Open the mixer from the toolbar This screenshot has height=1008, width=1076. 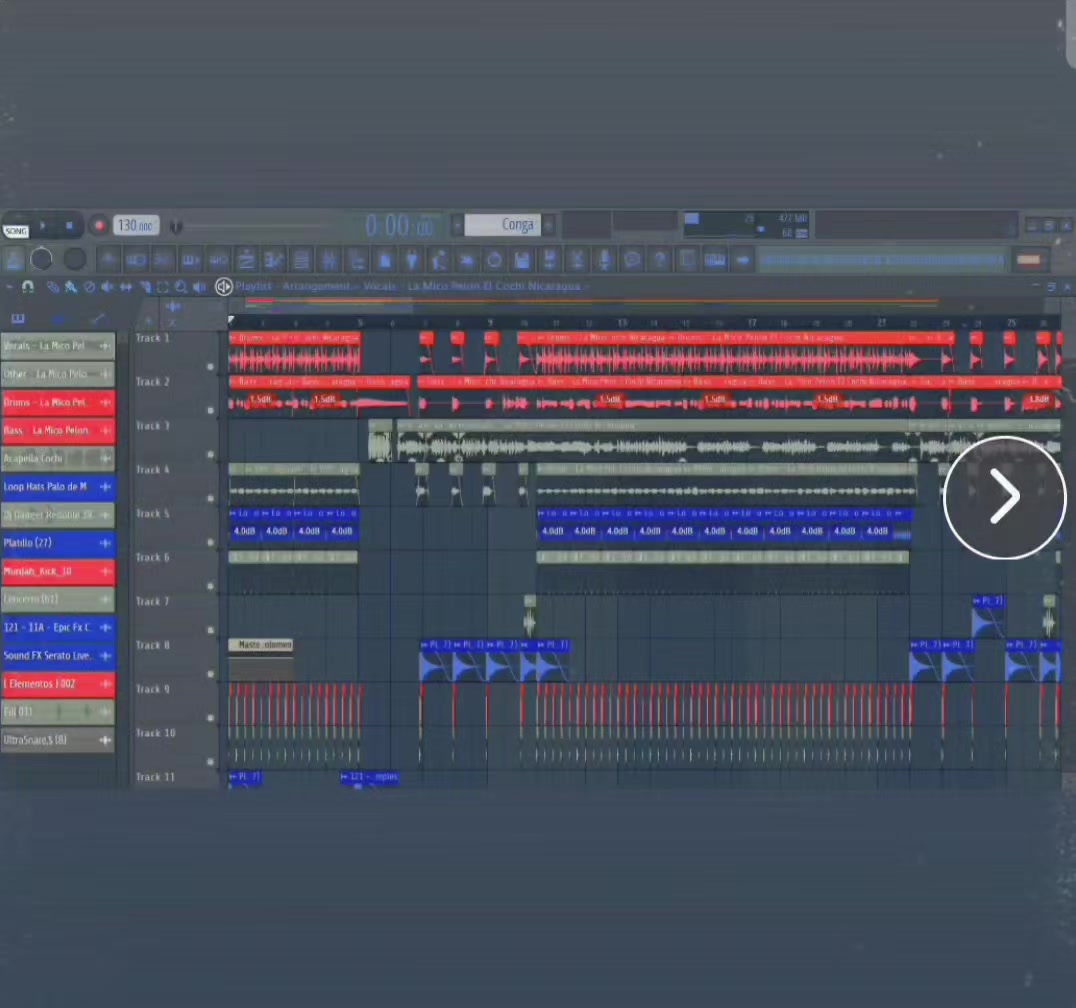click(x=329, y=260)
